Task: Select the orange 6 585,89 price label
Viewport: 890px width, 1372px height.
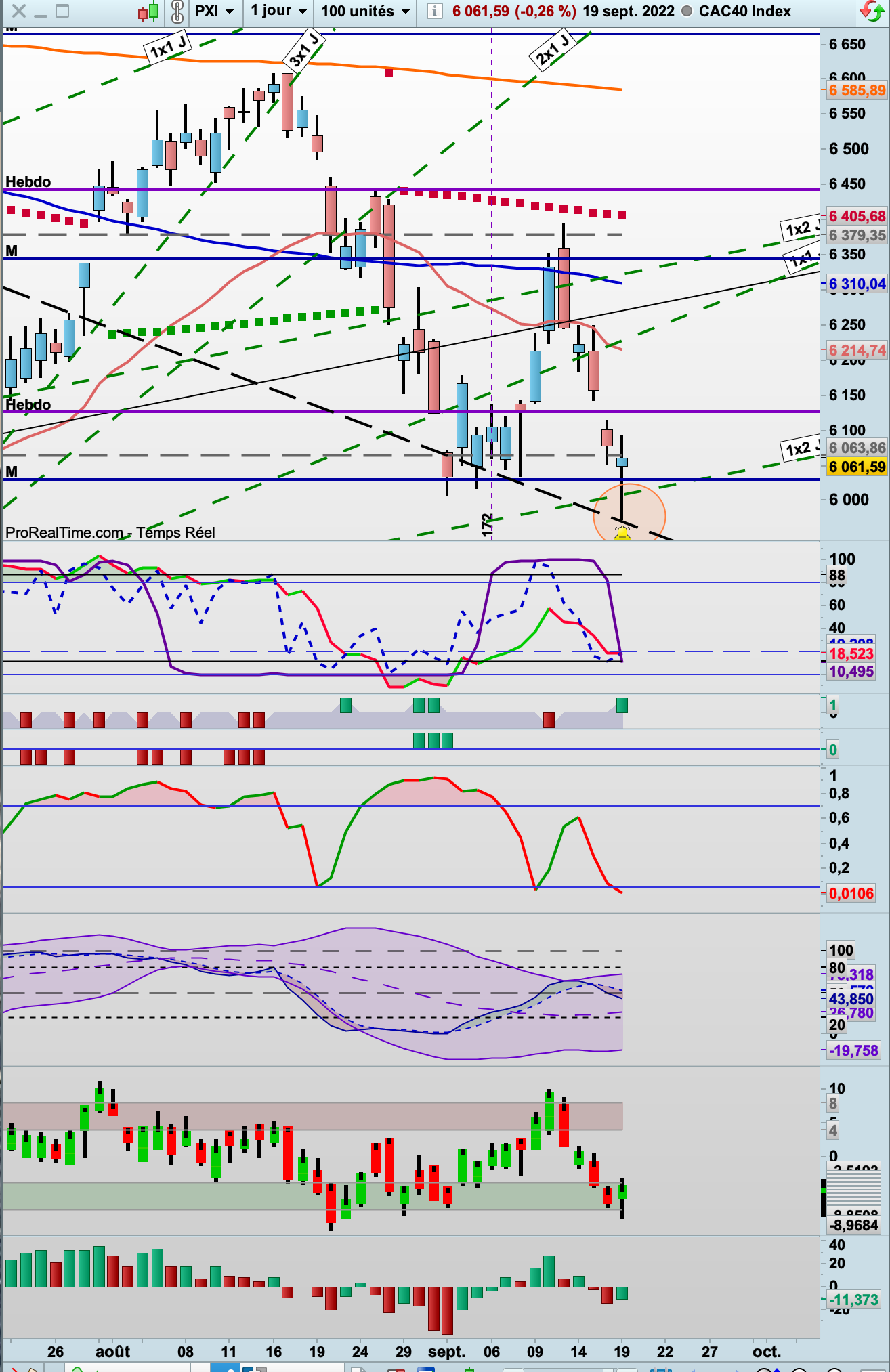Action: (x=857, y=91)
